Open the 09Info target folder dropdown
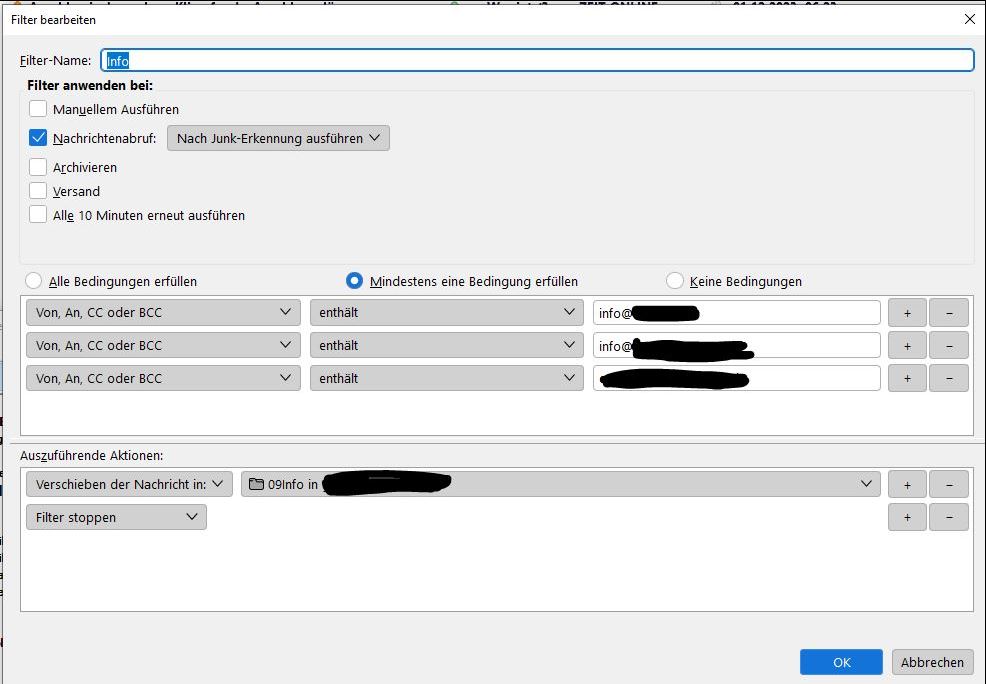This screenshot has width=986, height=684. tap(561, 484)
